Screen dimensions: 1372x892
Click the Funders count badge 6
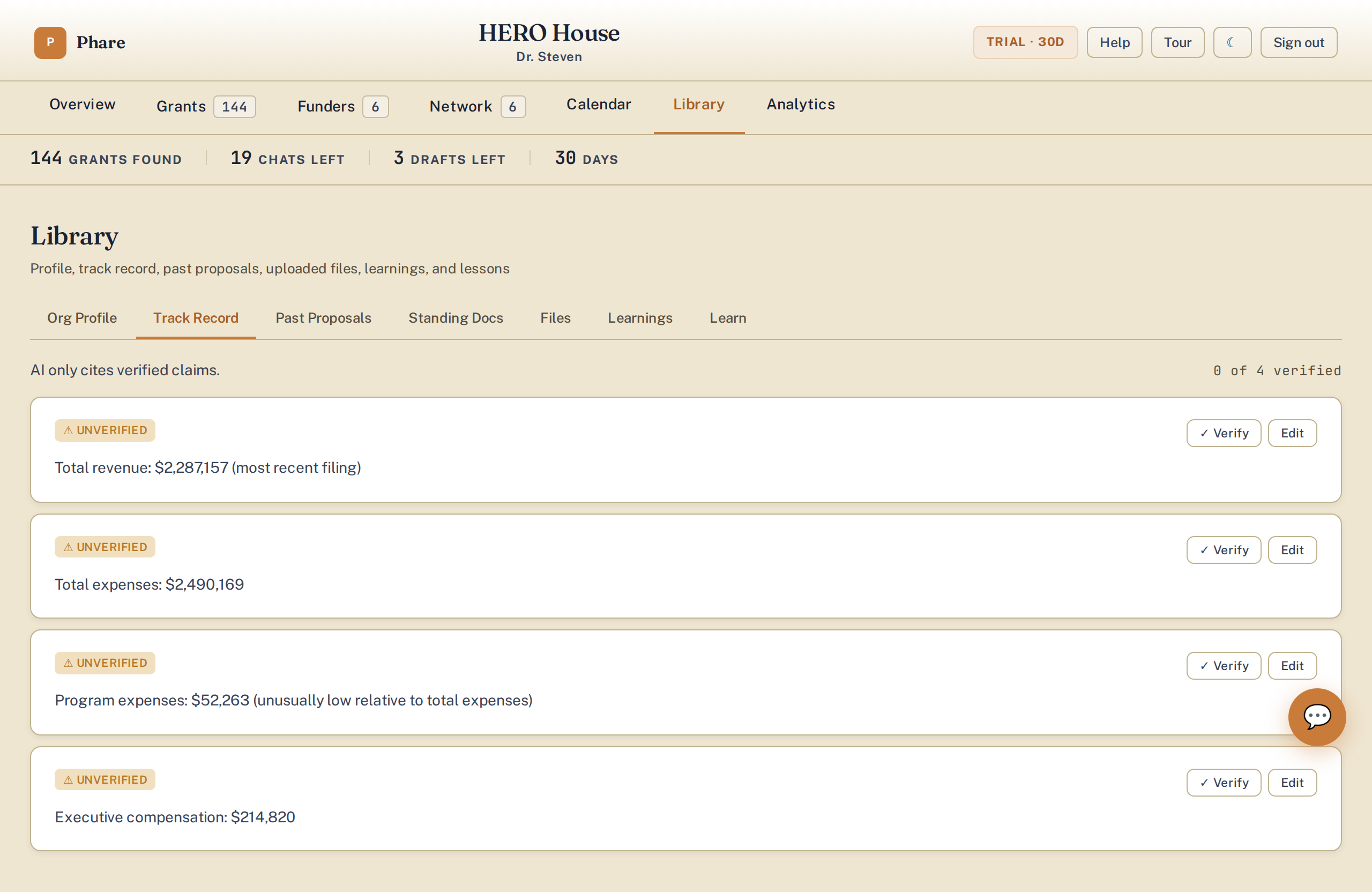(375, 107)
